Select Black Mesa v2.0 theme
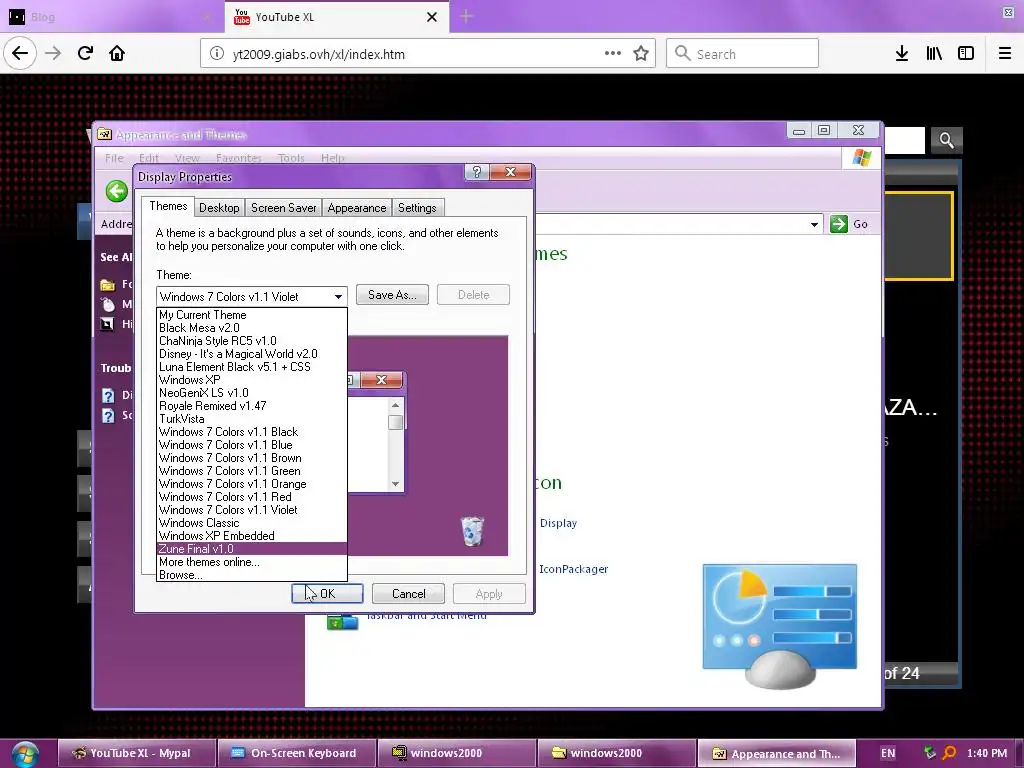Screen dimensions: 1024x768 [x=252, y=328]
